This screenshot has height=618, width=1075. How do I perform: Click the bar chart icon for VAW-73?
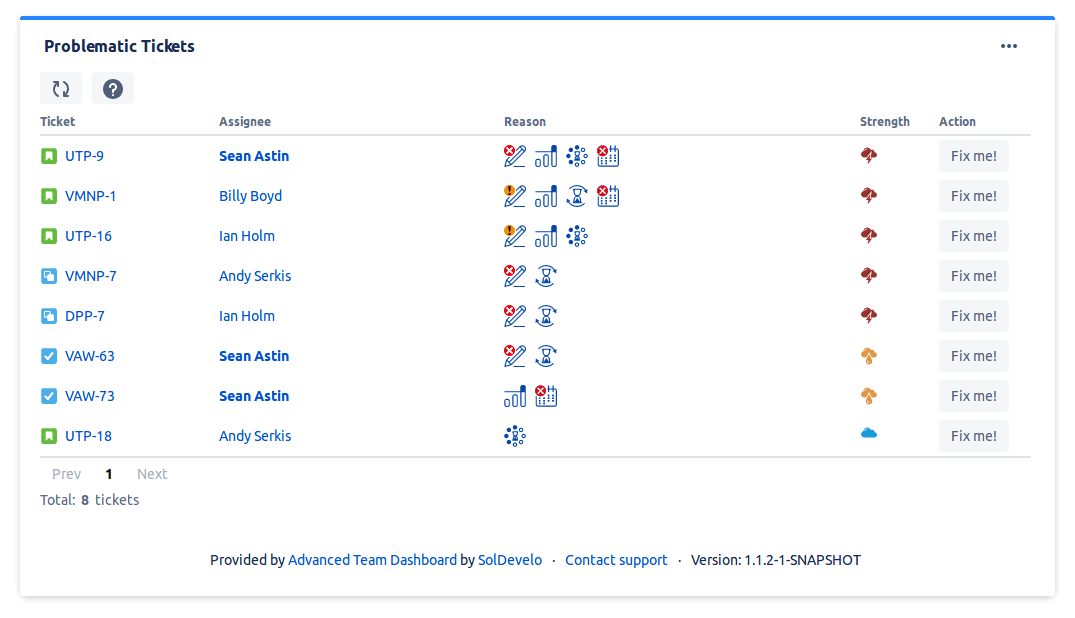(x=515, y=396)
